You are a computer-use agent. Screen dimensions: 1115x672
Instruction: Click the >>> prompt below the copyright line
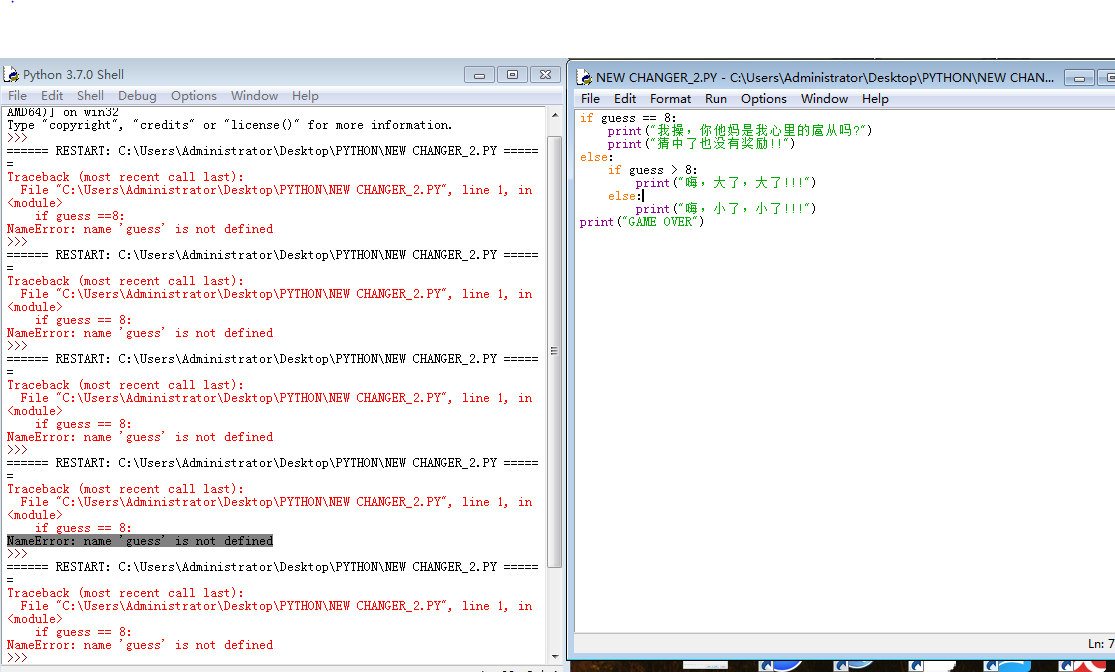(x=17, y=138)
